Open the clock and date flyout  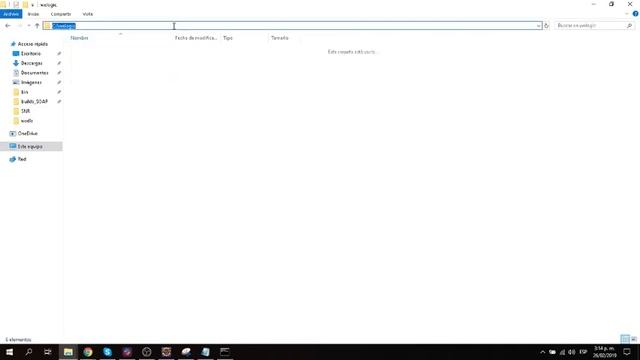604,352
